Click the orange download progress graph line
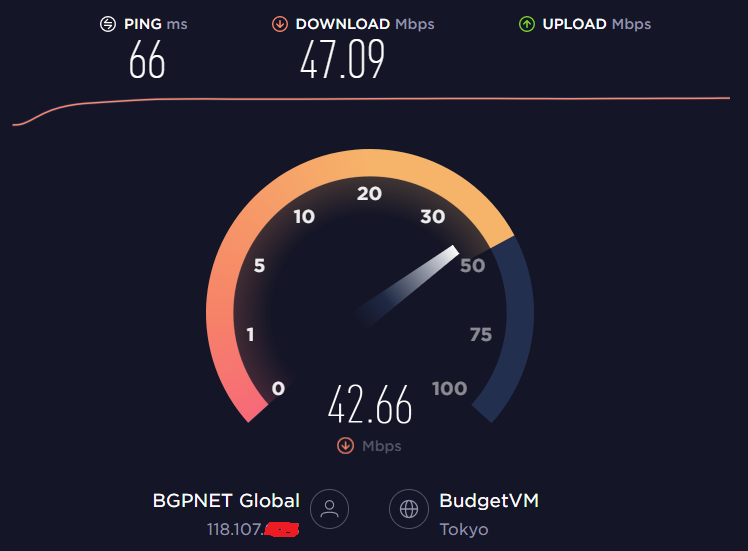The height and width of the screenshot is (551, 748). 371,99
